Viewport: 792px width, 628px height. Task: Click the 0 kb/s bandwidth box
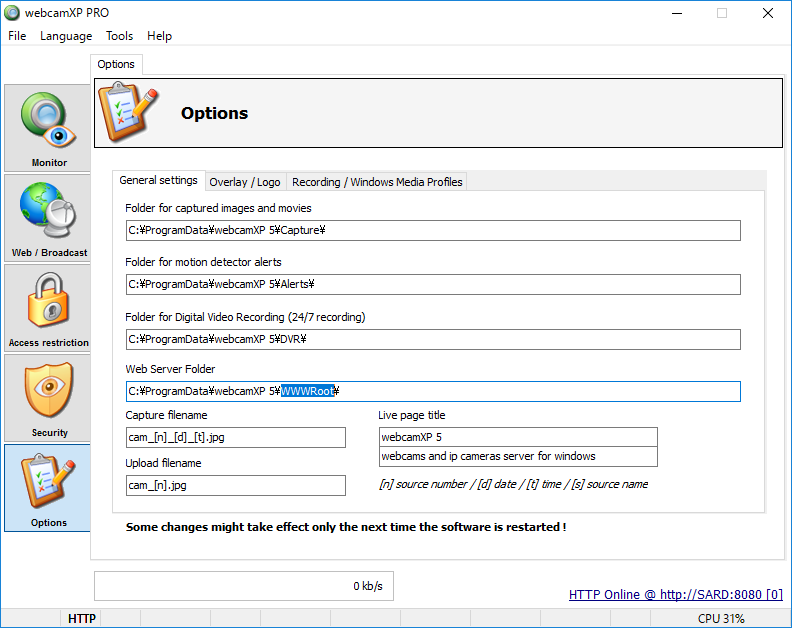coord(244,586)
